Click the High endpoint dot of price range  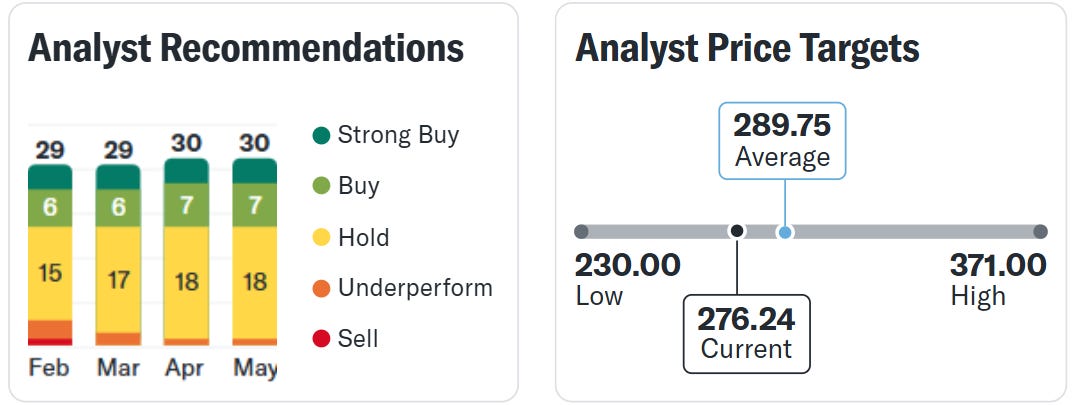1040,232
